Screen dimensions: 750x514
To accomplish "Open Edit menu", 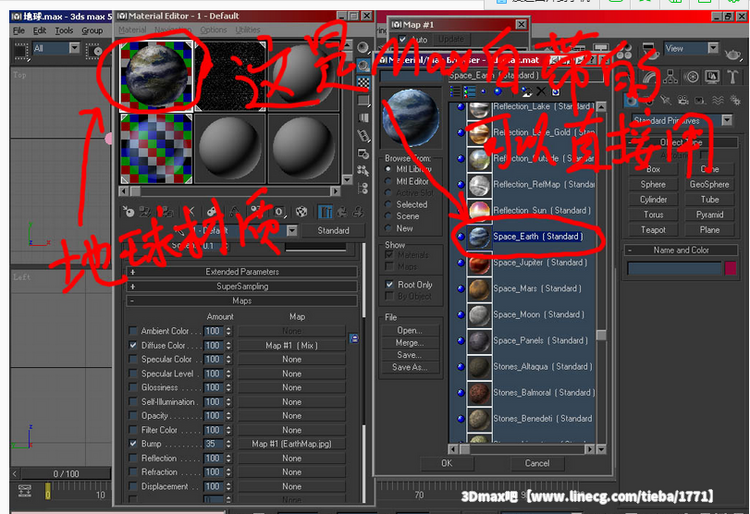I will (x=39, y=30).
